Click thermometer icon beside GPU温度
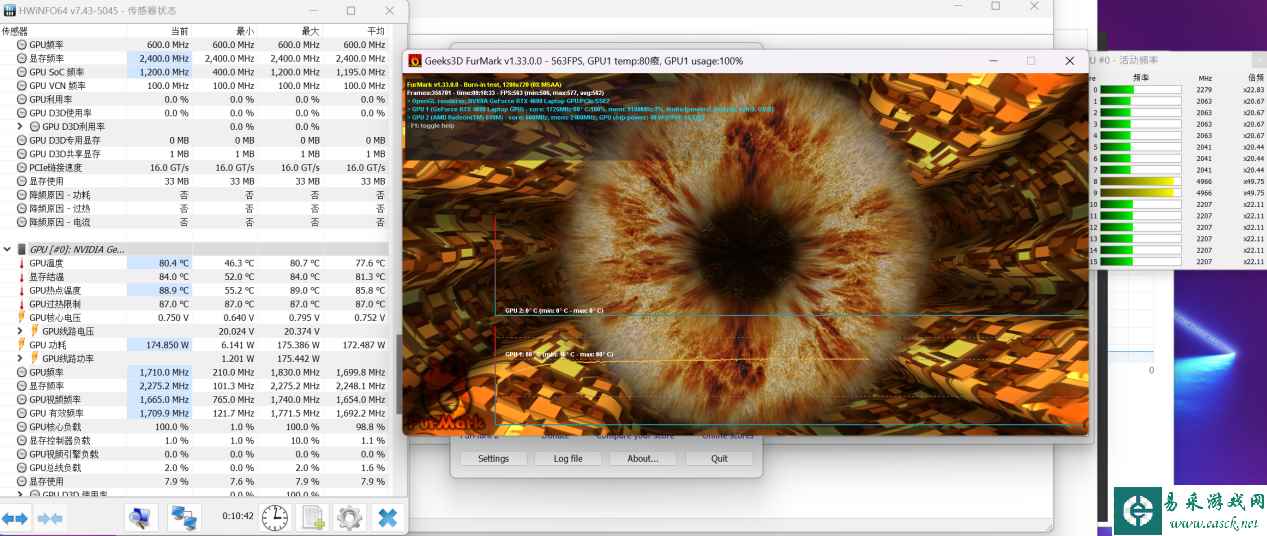 21,263
